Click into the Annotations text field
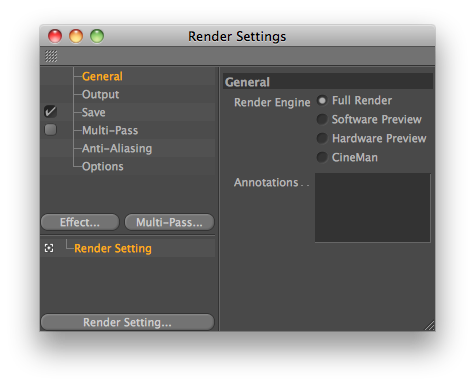 pos(373,208)
